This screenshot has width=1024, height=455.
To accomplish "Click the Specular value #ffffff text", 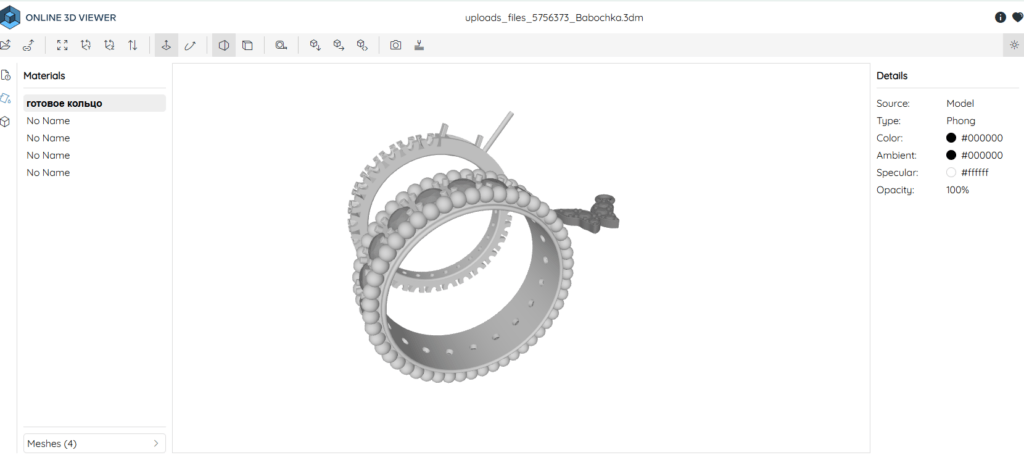I will 975,172.
